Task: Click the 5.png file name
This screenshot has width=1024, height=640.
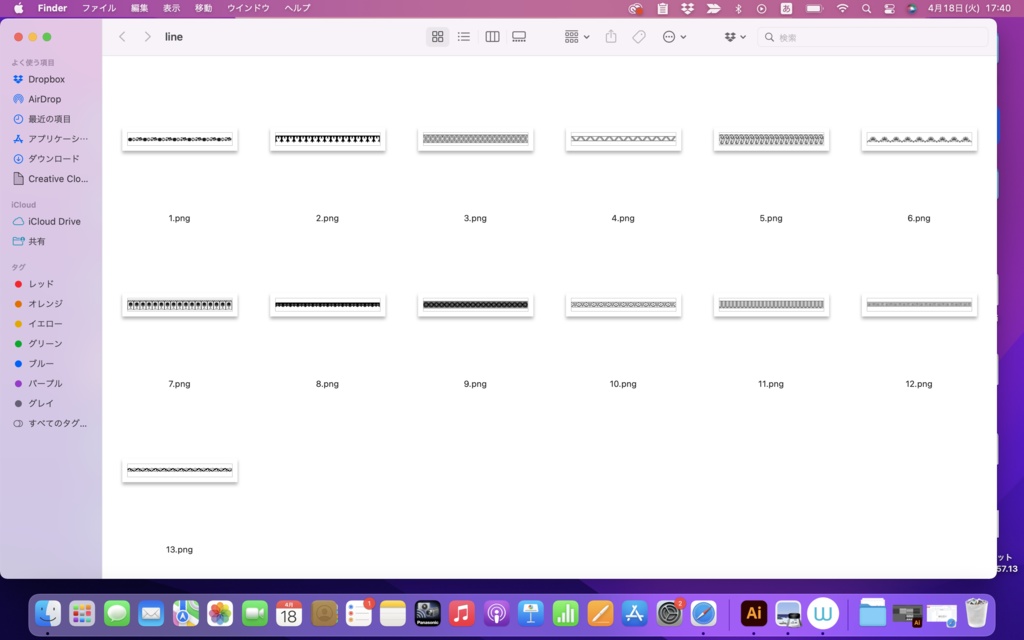Action: [x=771, y=218]
